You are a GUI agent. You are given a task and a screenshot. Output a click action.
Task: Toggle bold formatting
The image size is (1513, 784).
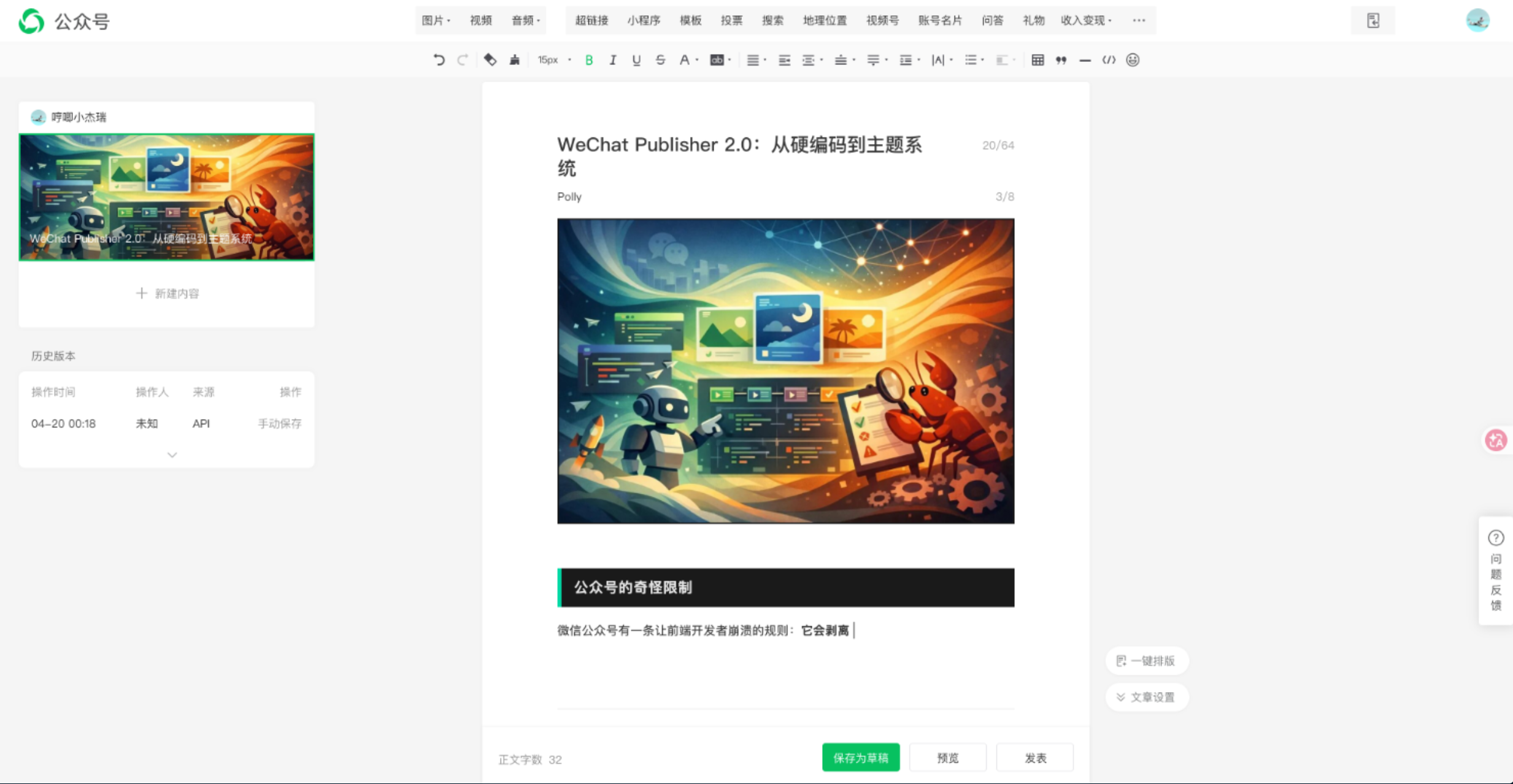(x=589, y=60)
